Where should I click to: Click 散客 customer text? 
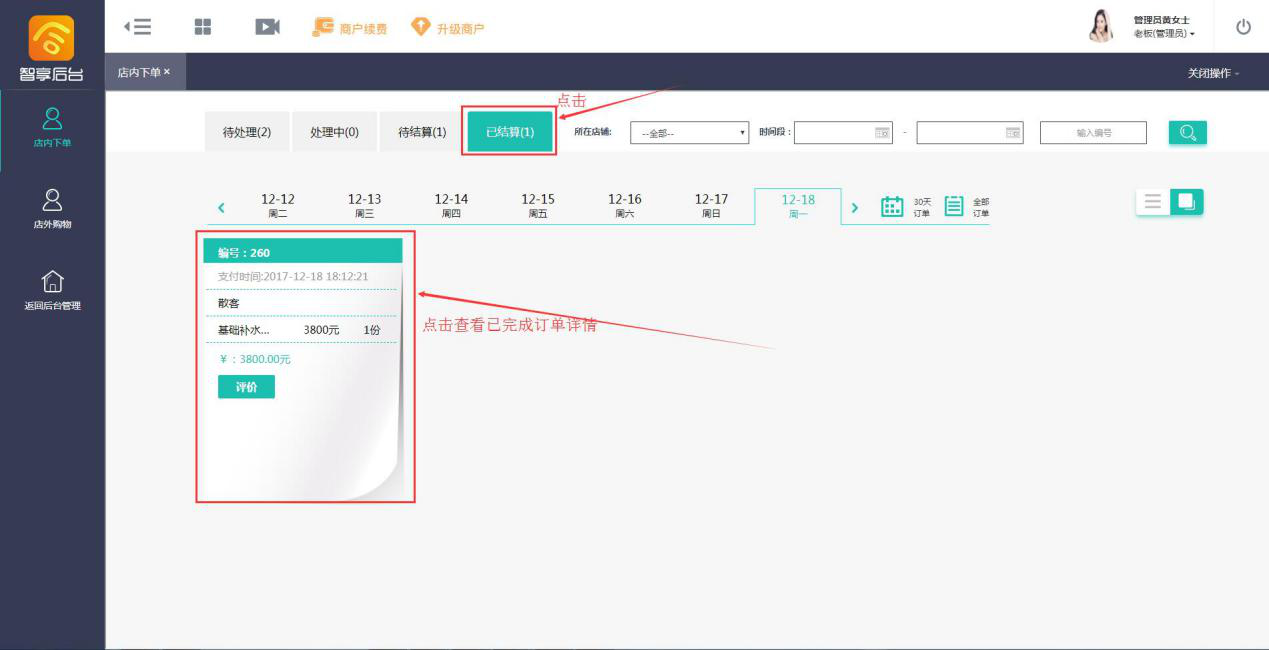tap(229, 303)
